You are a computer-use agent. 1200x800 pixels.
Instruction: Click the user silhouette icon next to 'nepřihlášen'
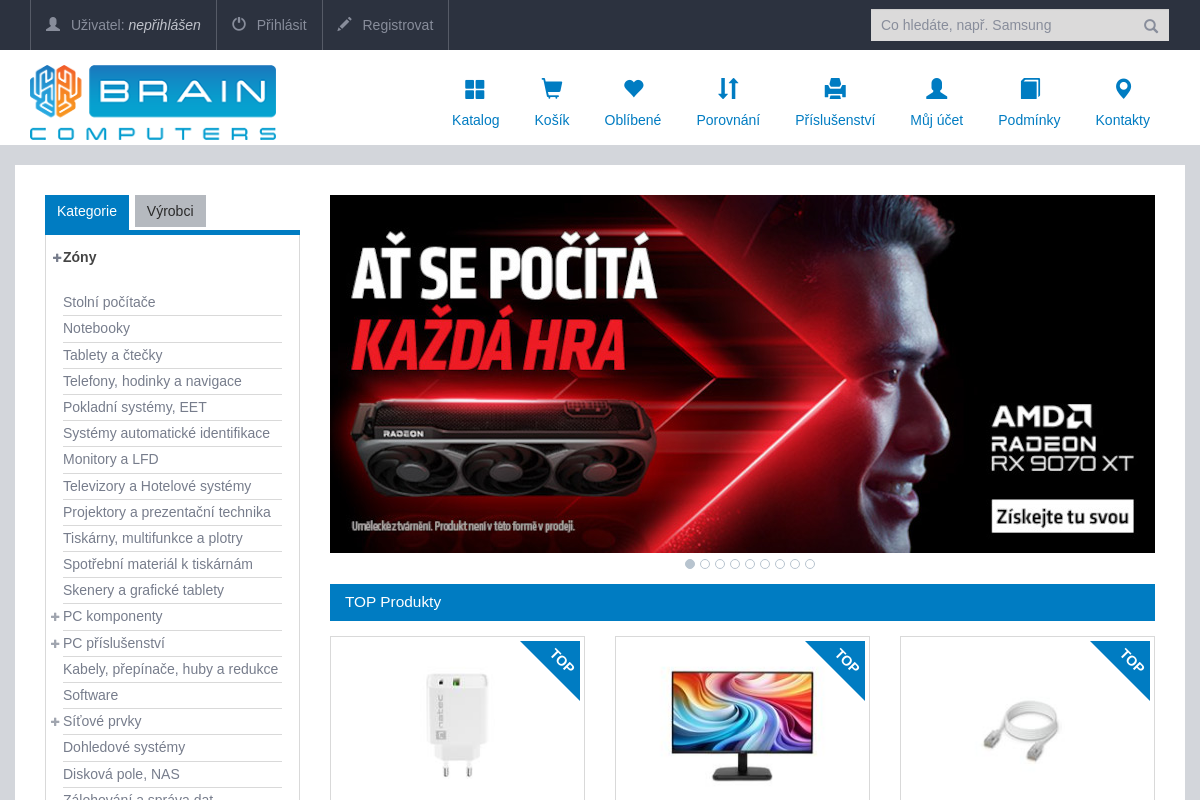click(53, 24)
